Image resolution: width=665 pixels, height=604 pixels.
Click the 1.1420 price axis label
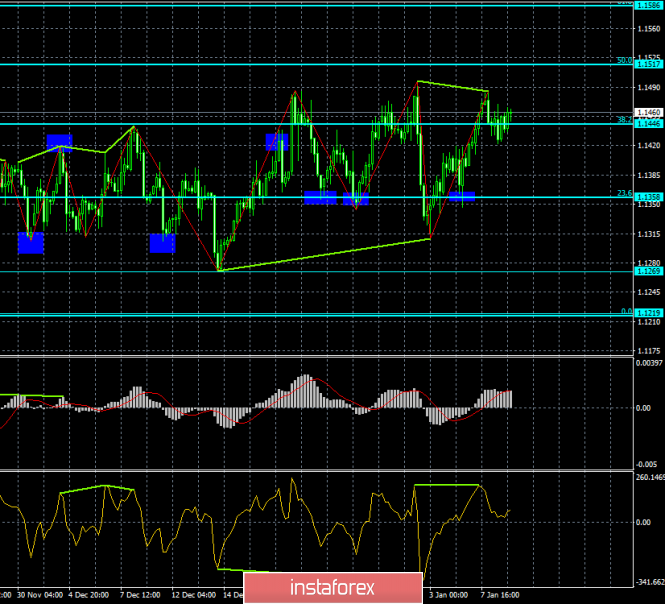click(x=649, y=145)
